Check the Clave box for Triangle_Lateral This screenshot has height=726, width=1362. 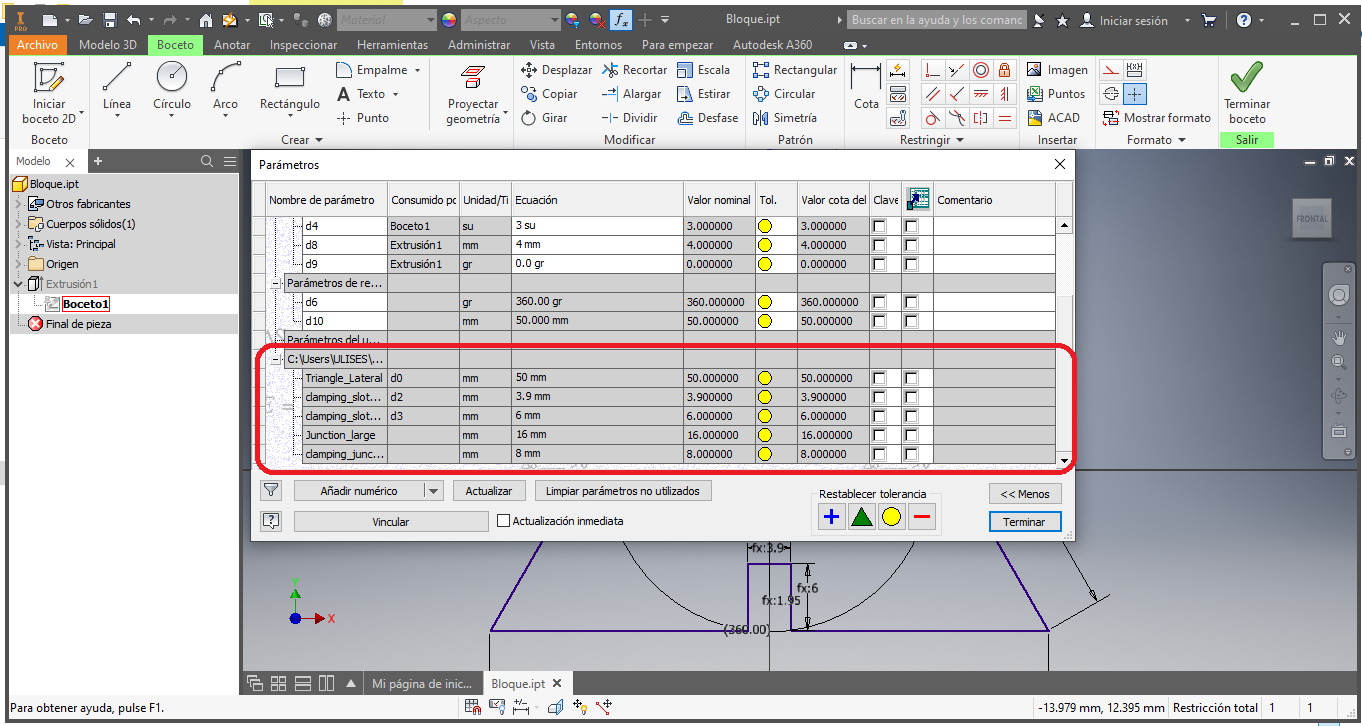point(879,379)
